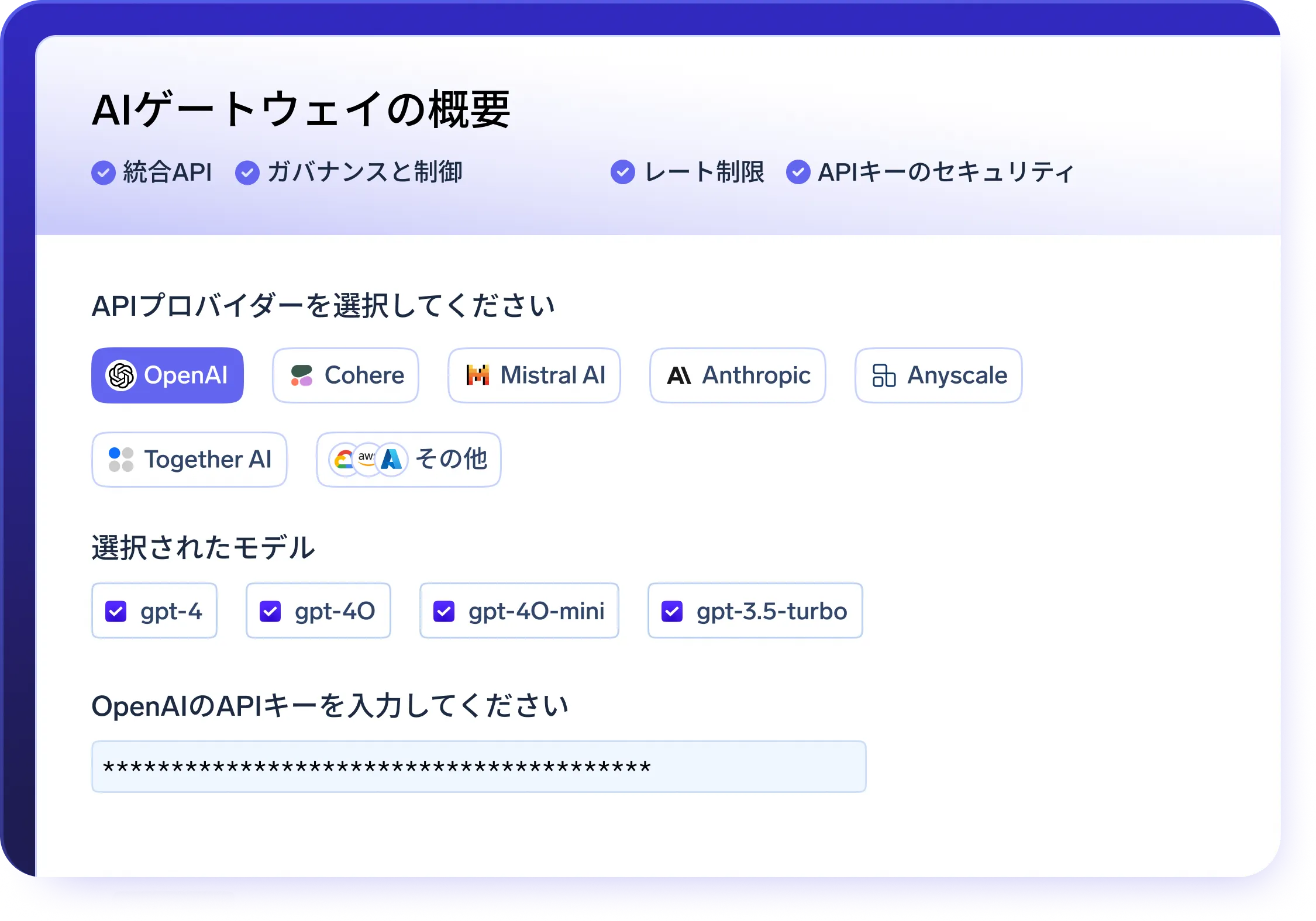Click the OpenAI logo icon
Viewport: 1316px width, 921px height.
[x=121, y=375]
